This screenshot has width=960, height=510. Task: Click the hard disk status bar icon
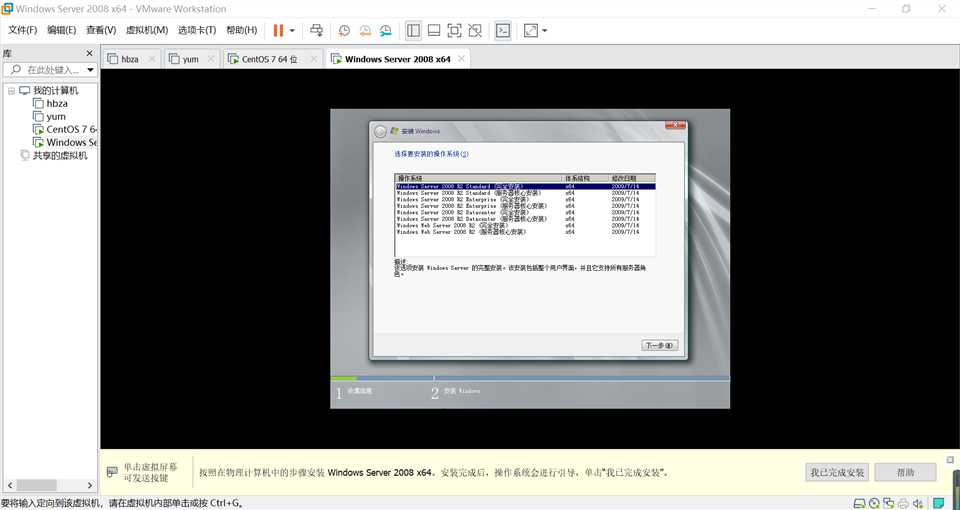pos(860,503)
